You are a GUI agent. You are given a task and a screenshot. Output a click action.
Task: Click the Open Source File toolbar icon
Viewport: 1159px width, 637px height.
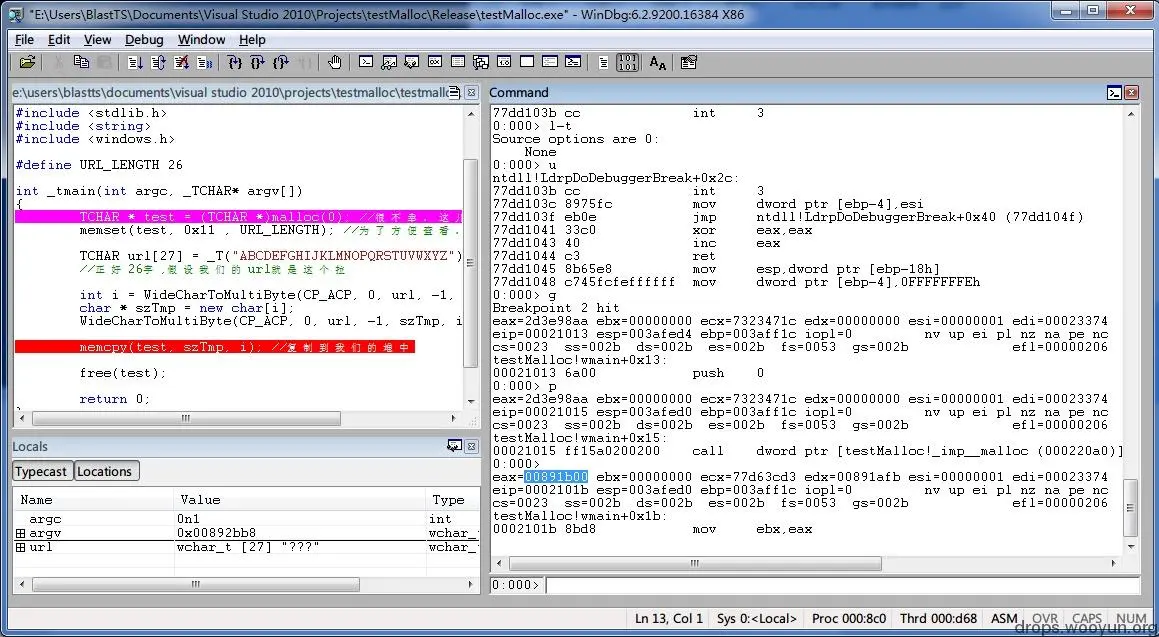pos(27,63)
